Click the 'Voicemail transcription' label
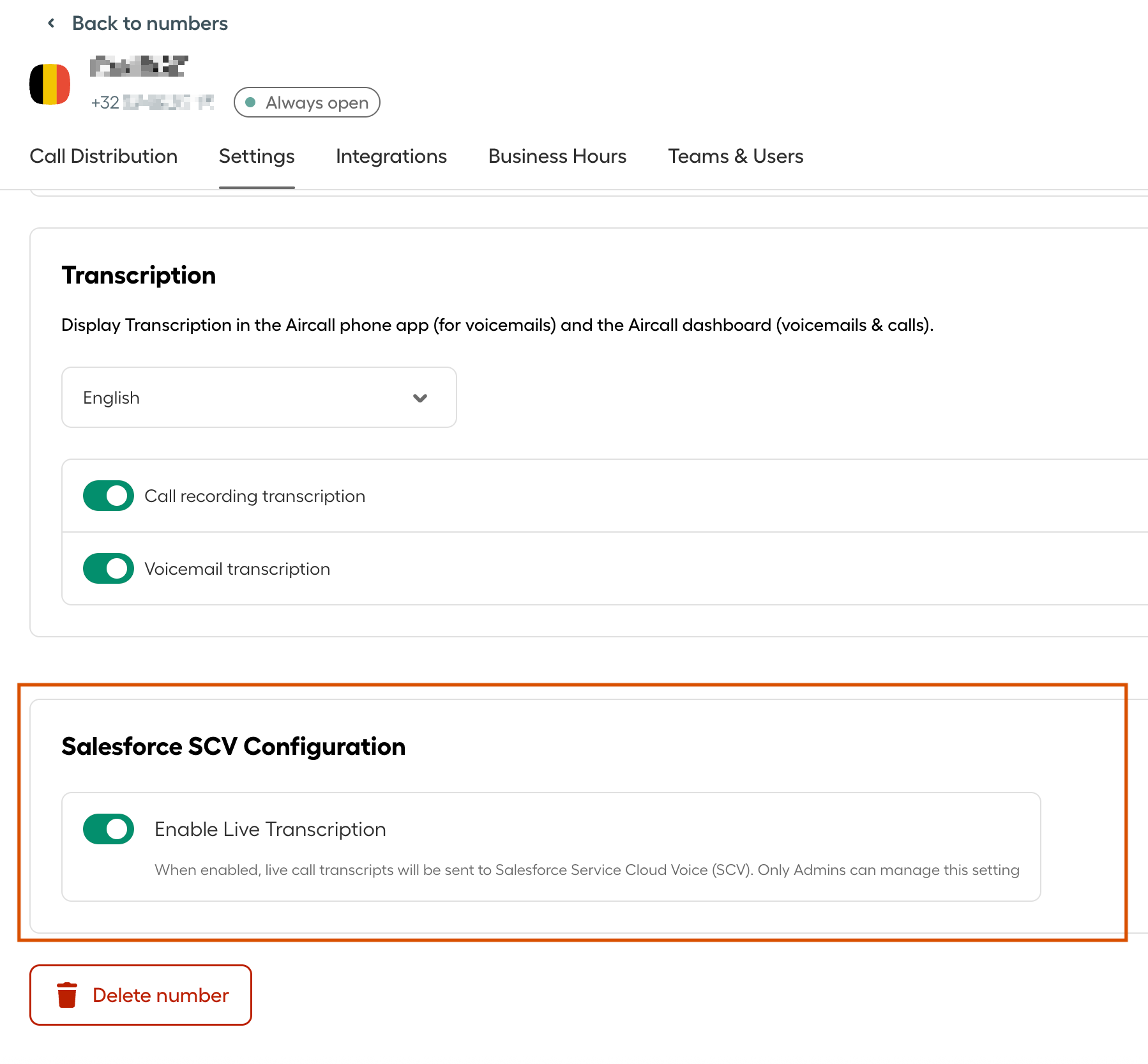 click(238, 569)
